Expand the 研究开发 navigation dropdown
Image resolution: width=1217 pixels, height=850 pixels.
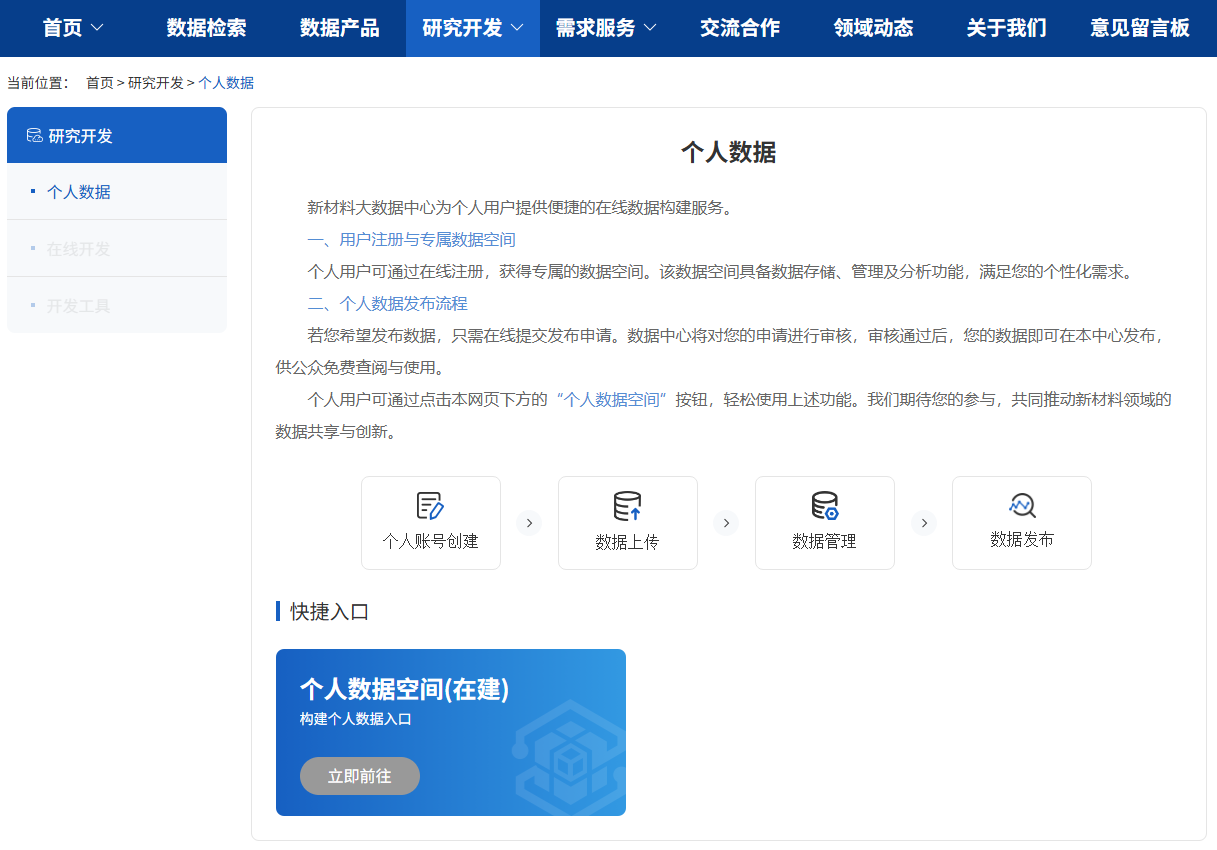(471, 28)
